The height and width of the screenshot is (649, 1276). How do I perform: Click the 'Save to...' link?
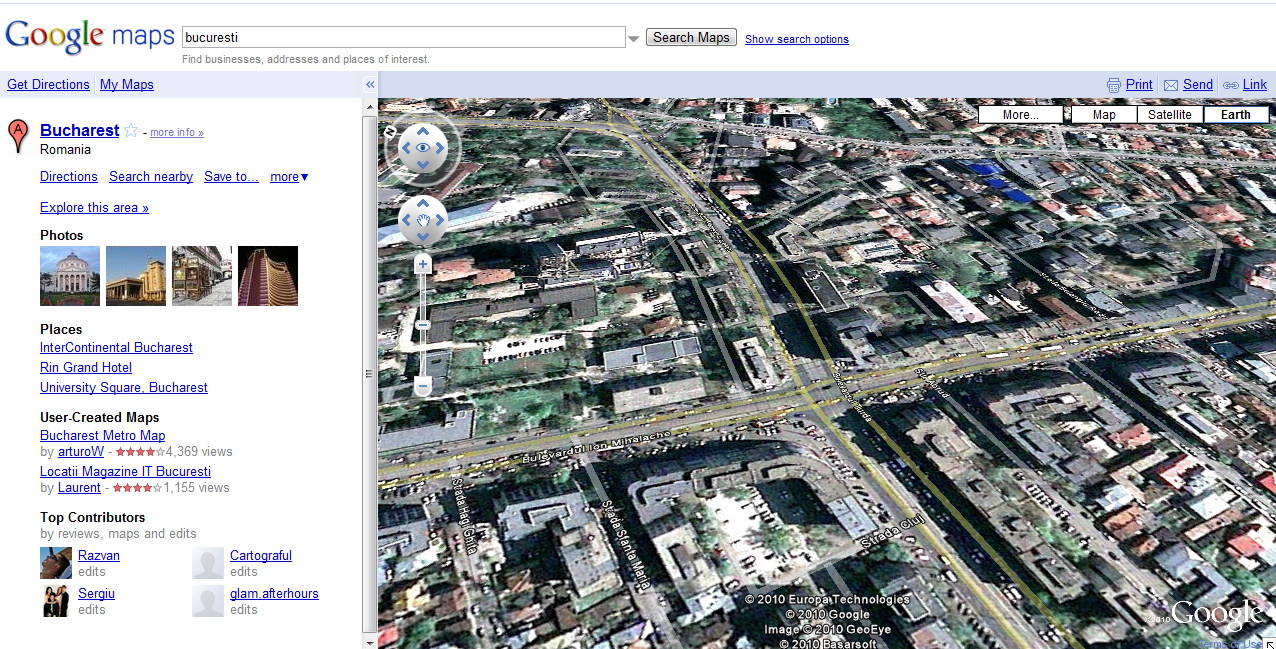click(x=231, y=177)
